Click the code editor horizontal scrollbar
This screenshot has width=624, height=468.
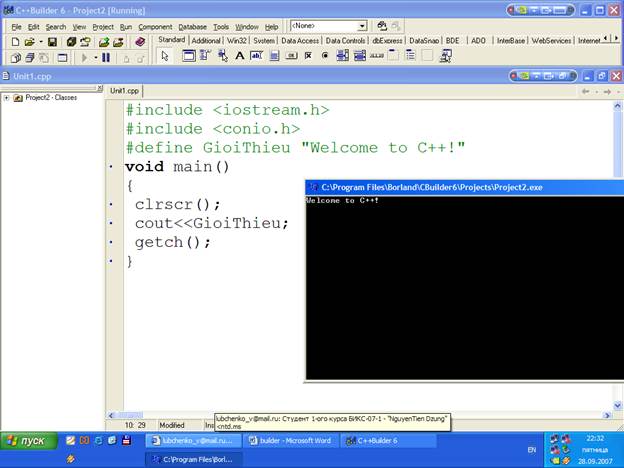(359, 415)
